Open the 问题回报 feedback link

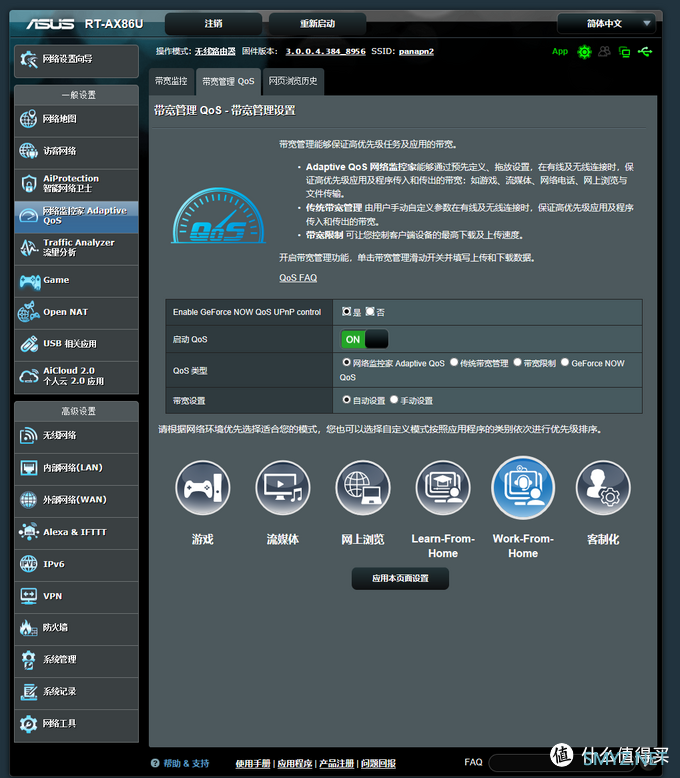(378, 763)
